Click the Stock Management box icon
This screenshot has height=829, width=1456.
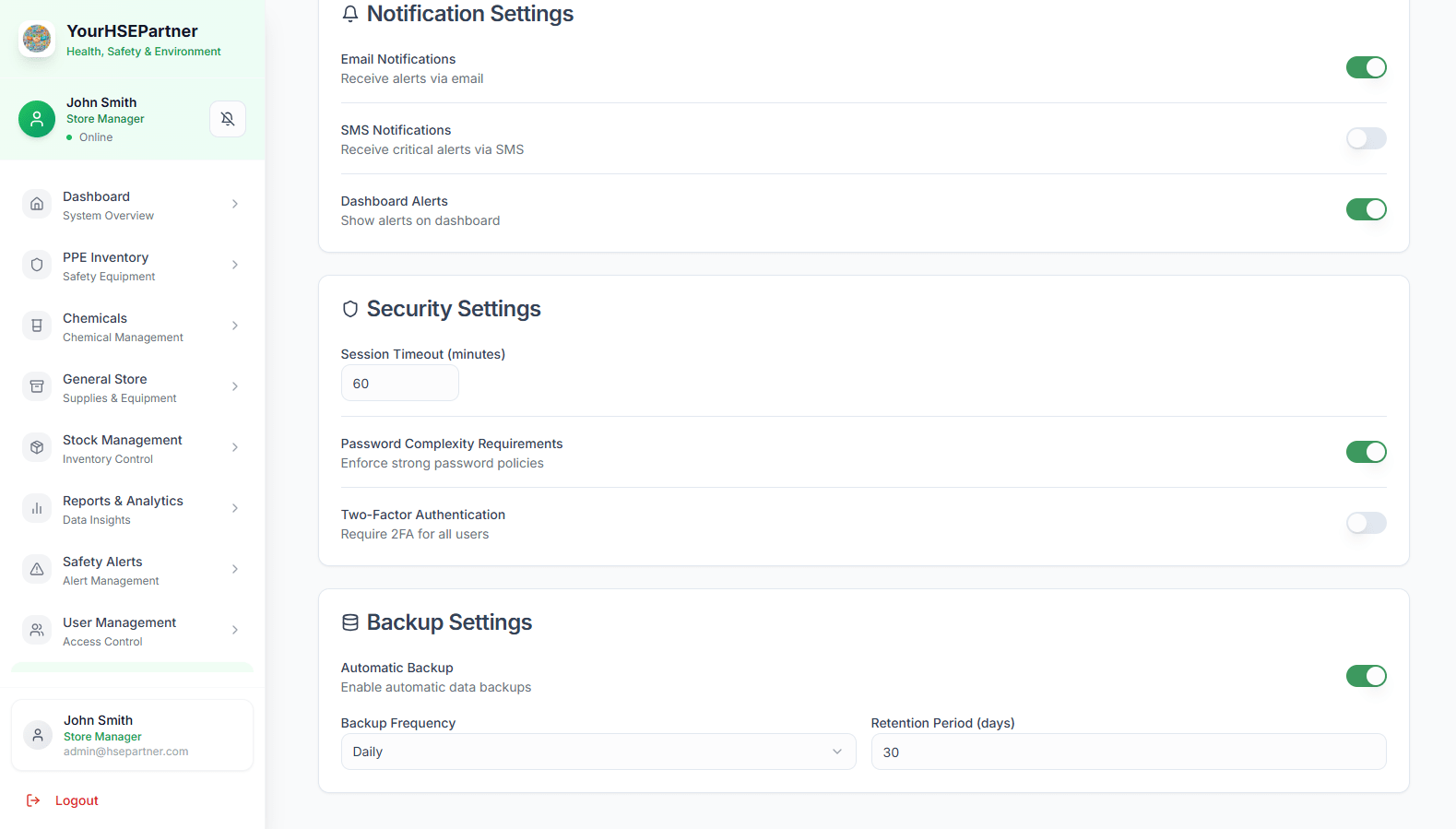pyautogui.click(x=37, y=447)
